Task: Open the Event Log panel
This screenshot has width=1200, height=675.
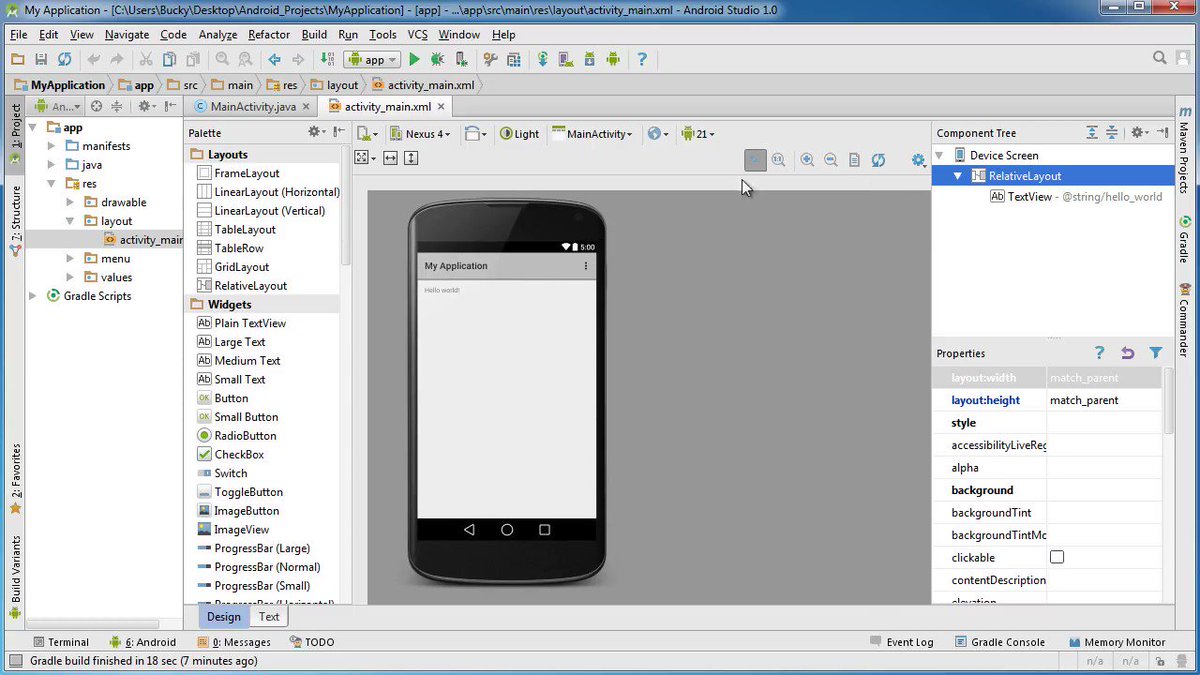Action: click(902, 642)
